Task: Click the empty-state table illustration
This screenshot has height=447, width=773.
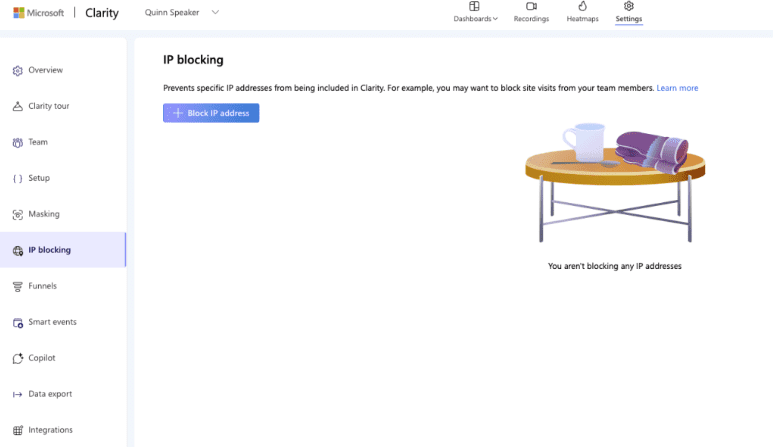Action: 614,185
